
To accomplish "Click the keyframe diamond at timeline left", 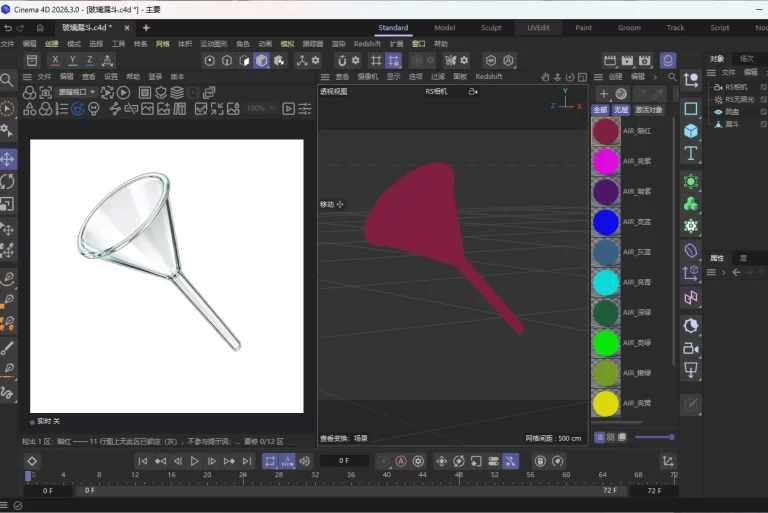I will click(x=32, y=461).
